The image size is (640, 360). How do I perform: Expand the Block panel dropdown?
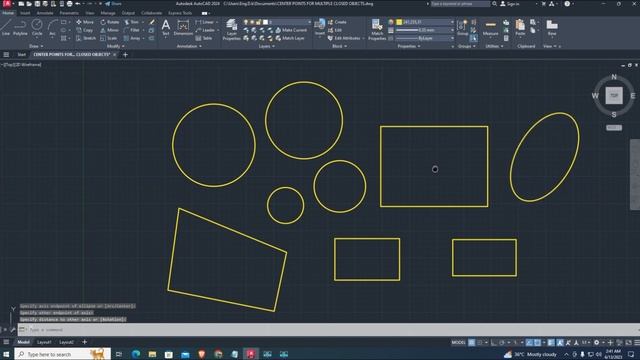pos(339,46)
